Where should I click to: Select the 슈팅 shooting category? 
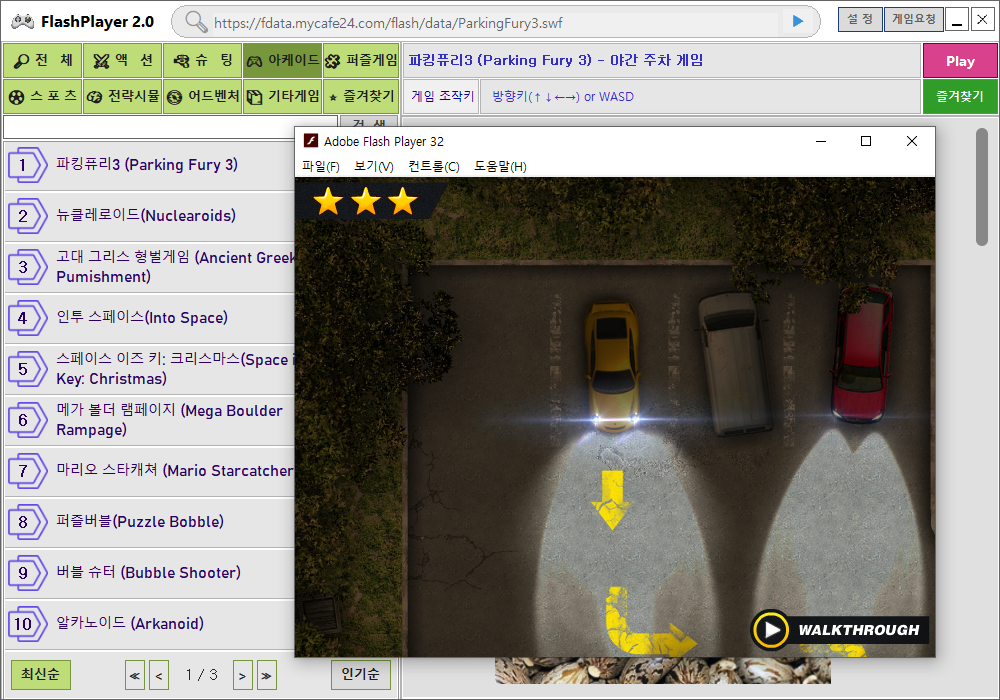(202, 61)
